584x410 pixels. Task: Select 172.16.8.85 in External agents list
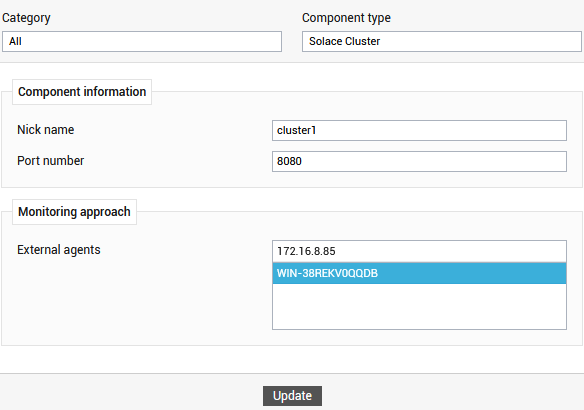coord(419,251)
